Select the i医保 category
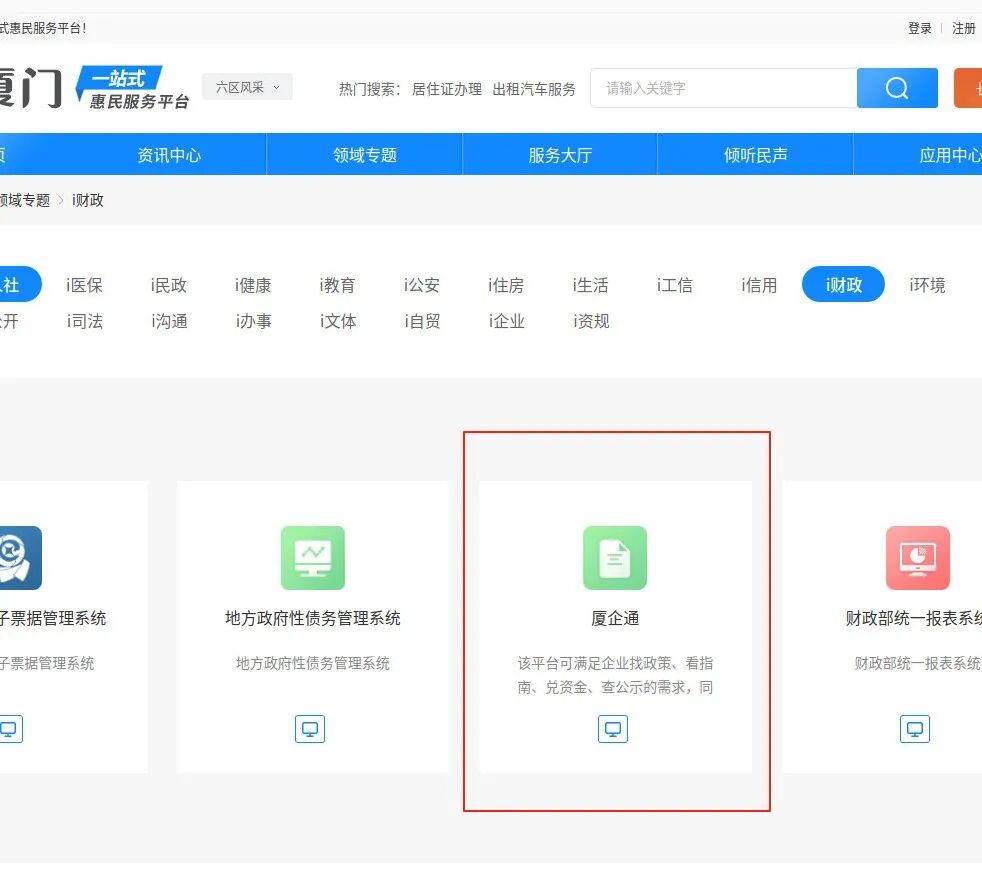Viewport: 982px width, 869px height. [85, 285]
